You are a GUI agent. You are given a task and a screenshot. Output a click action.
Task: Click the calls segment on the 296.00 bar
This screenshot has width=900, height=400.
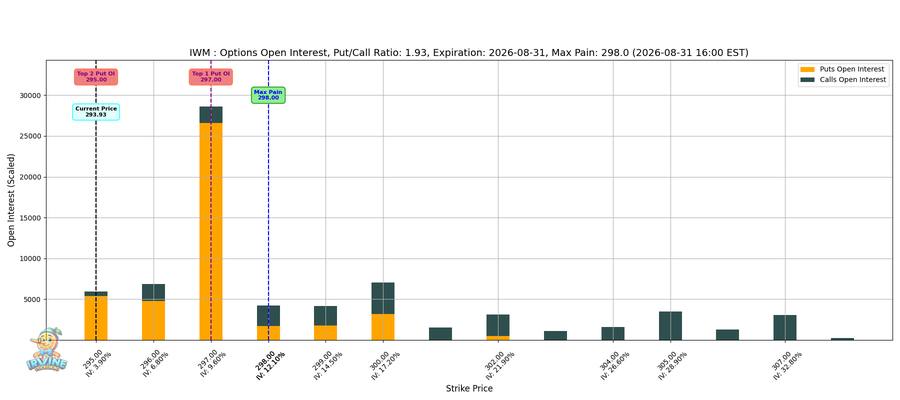coord(153,292)
